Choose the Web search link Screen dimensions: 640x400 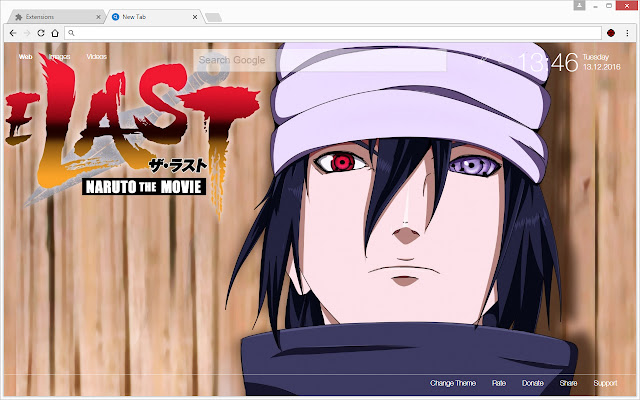[x=25, y=56]
